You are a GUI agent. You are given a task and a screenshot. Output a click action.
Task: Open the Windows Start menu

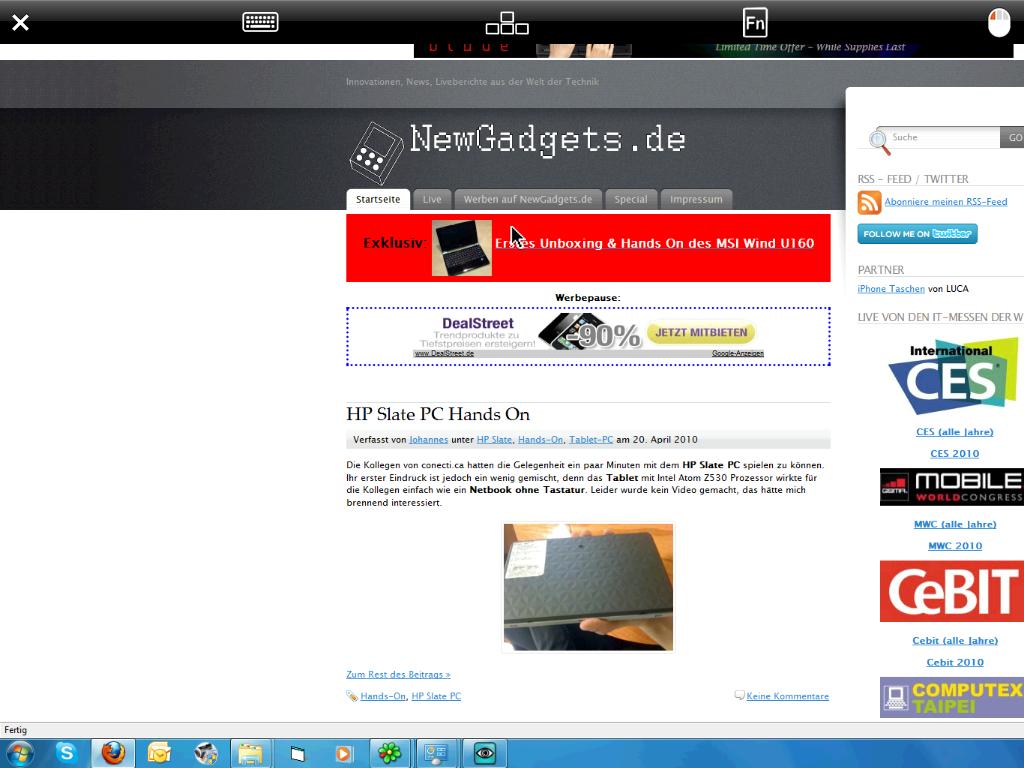[20, 754]
